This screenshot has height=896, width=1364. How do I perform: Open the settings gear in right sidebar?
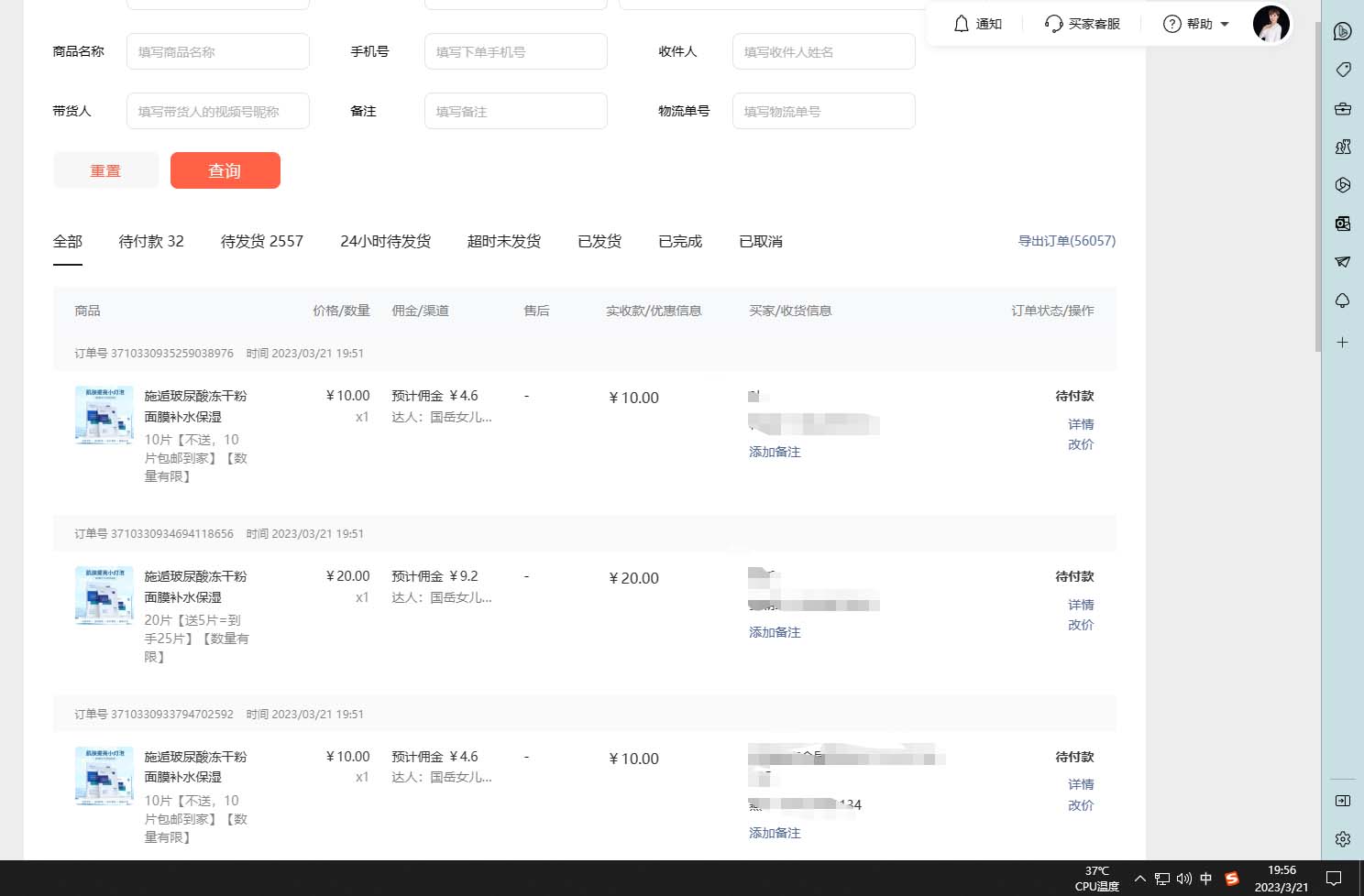1342,838
